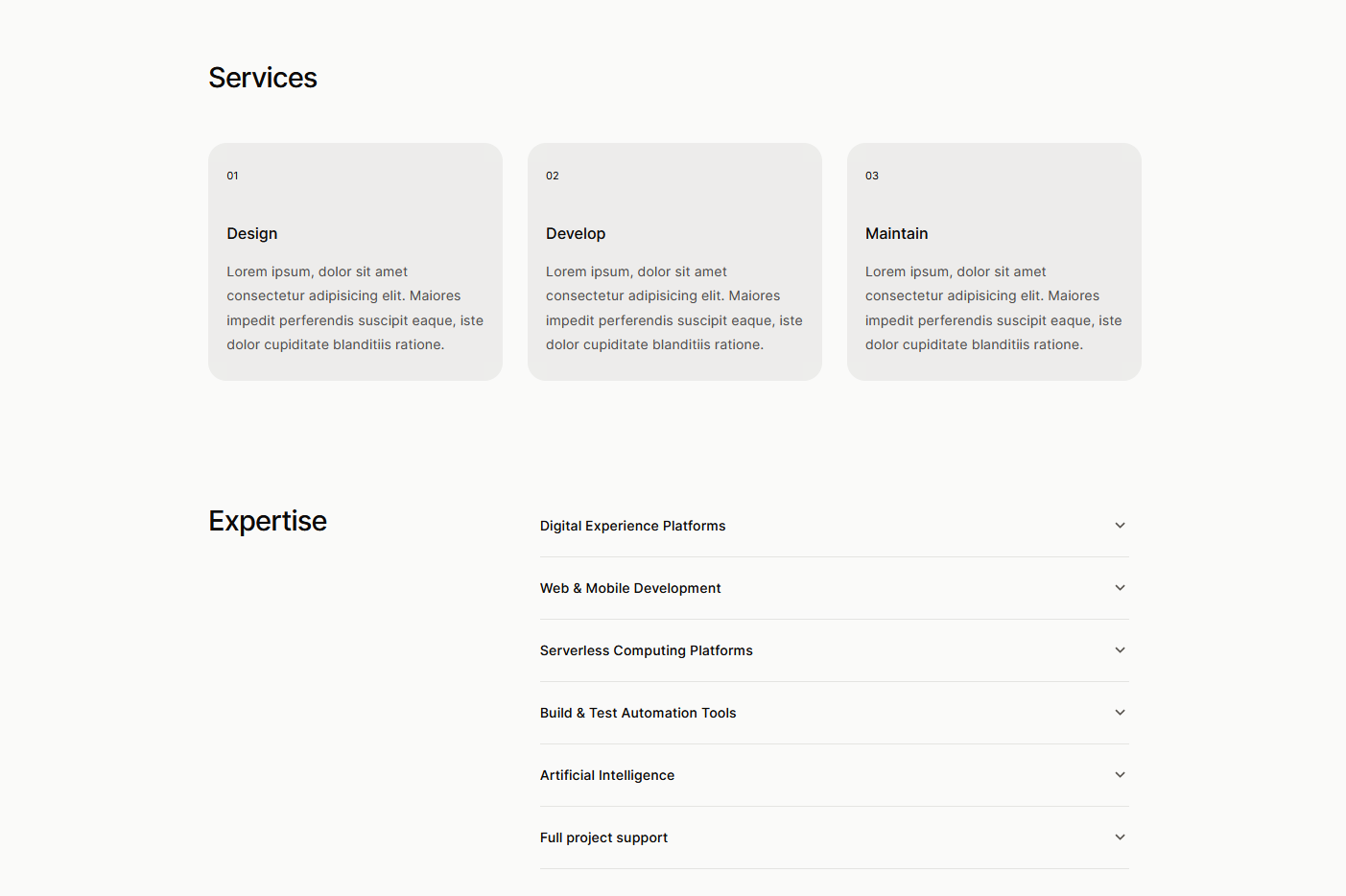Image resolution: width=1346 pixels, height=896 pixels.
Task: Expand the Full project support label
Action: coord(603,837)
